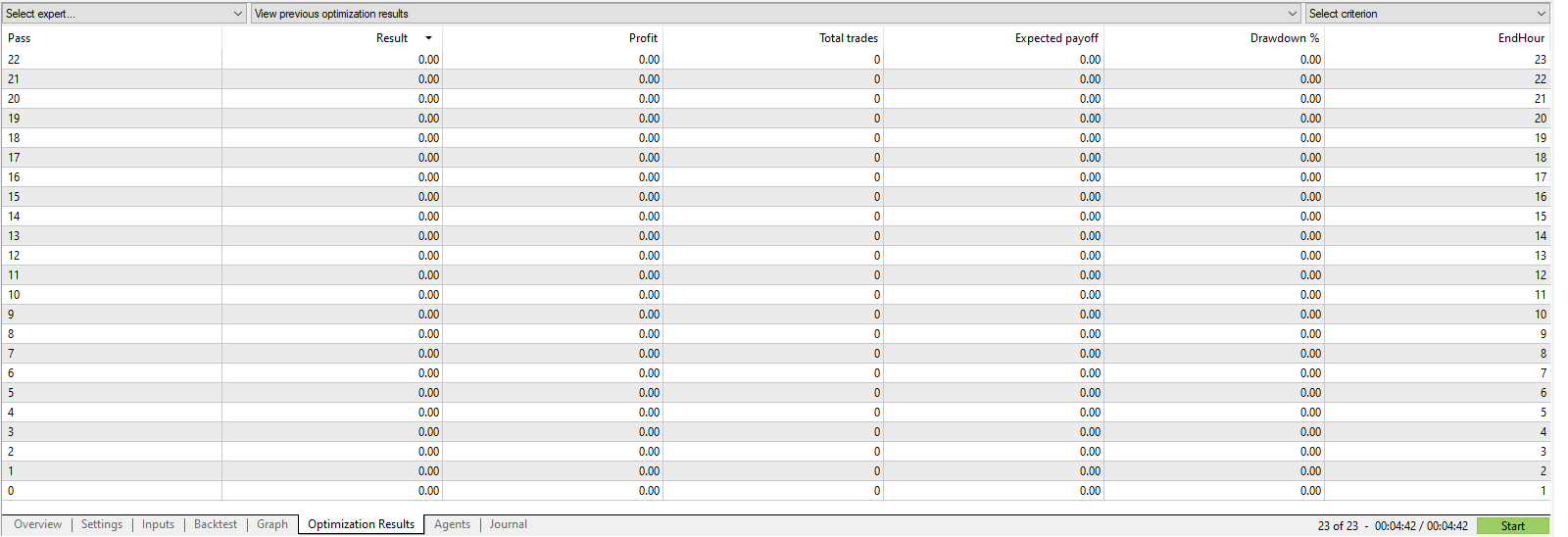Select the row with Pass 21
Viewport: 1568px width, 537px height.
tap(775, 79)
